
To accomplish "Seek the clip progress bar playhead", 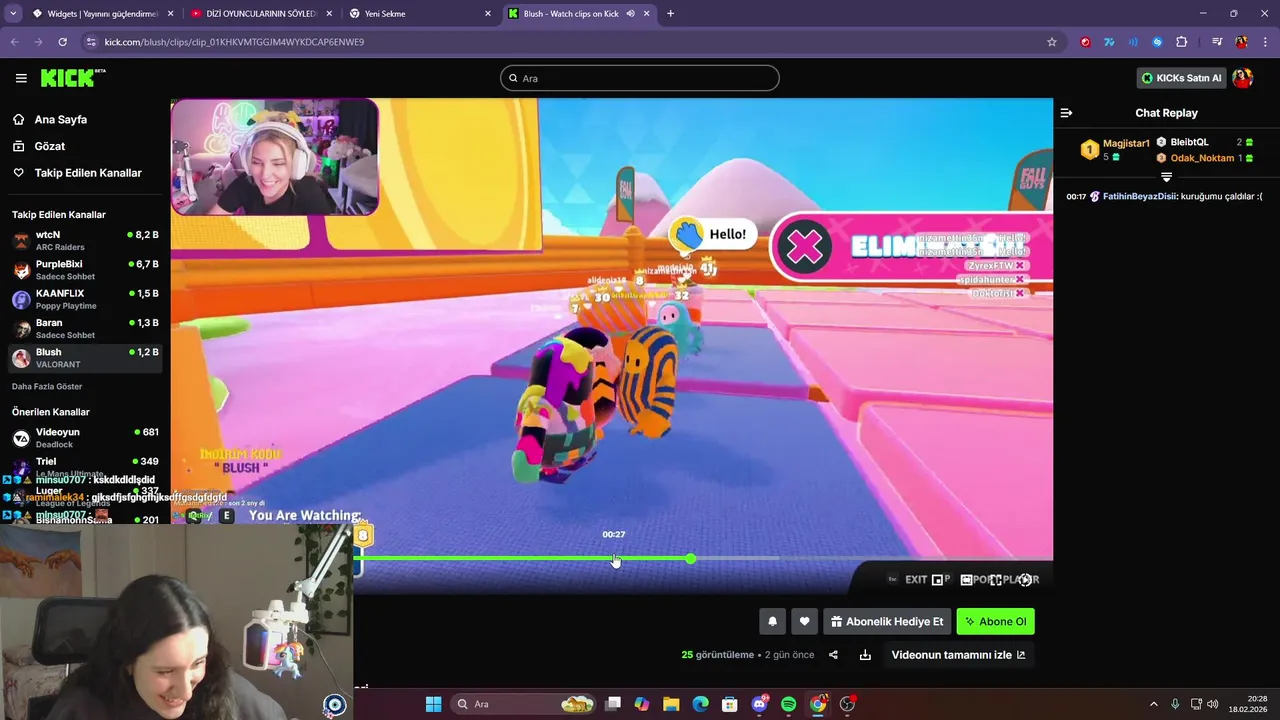I will coord(691,558).
